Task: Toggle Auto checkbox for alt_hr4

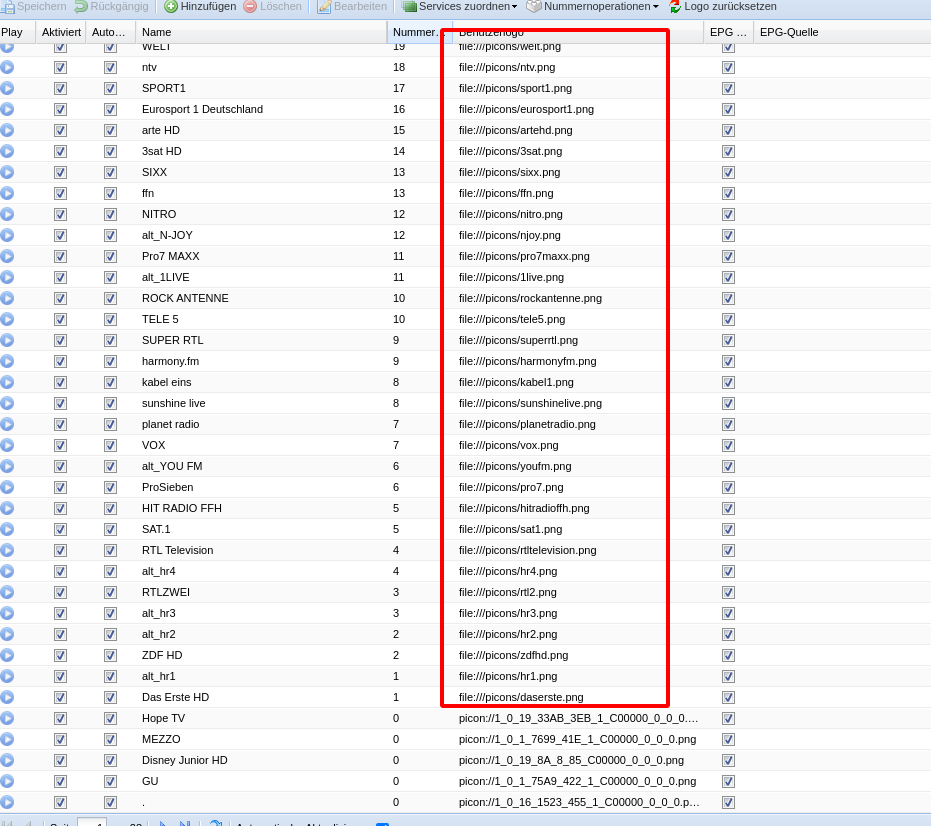Action: (110, 571)
